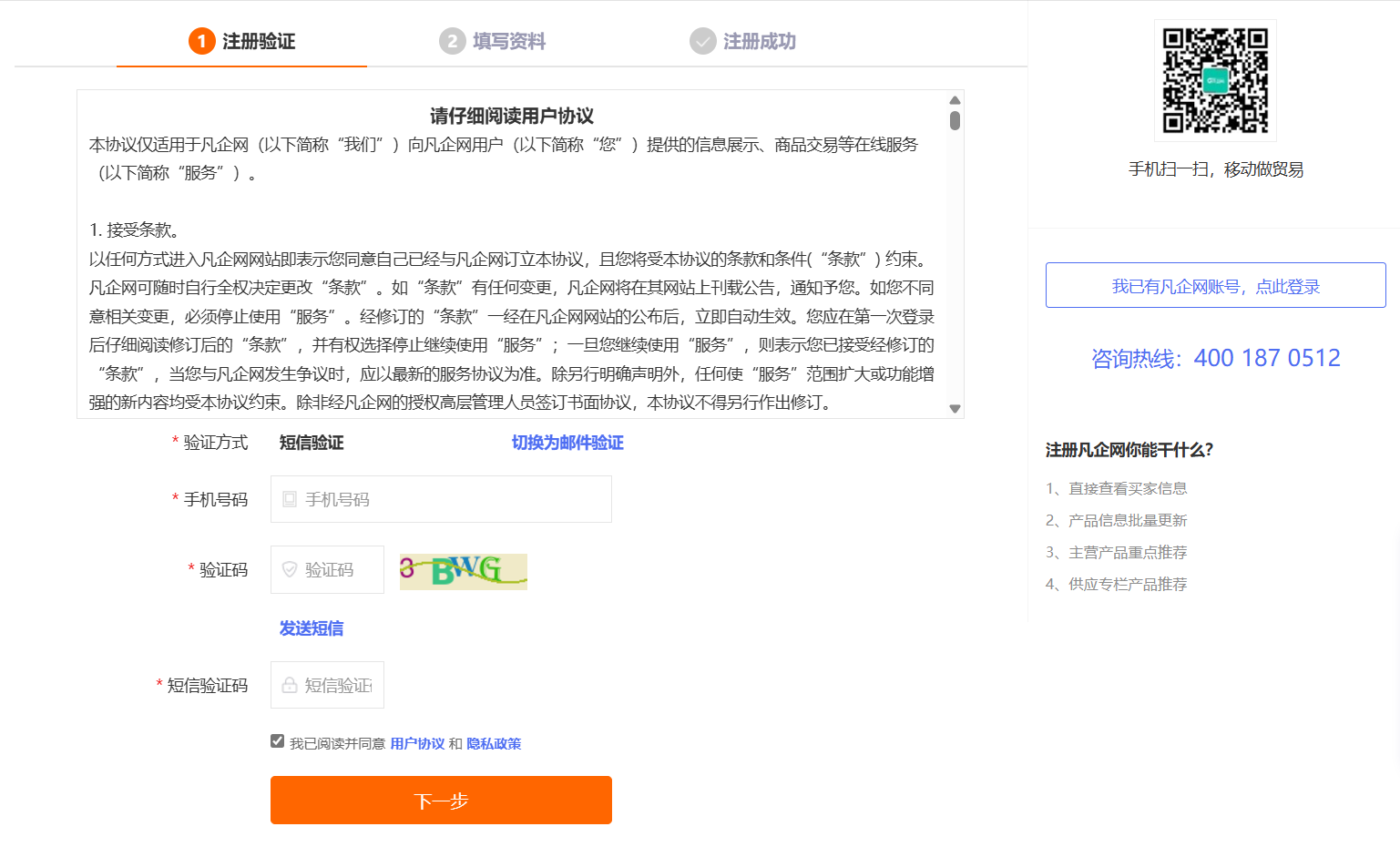This screenshot has height=847, width=1400.
Task: Click the 咨询热线 400 187 0512 text
Action: pos(1215,358)
